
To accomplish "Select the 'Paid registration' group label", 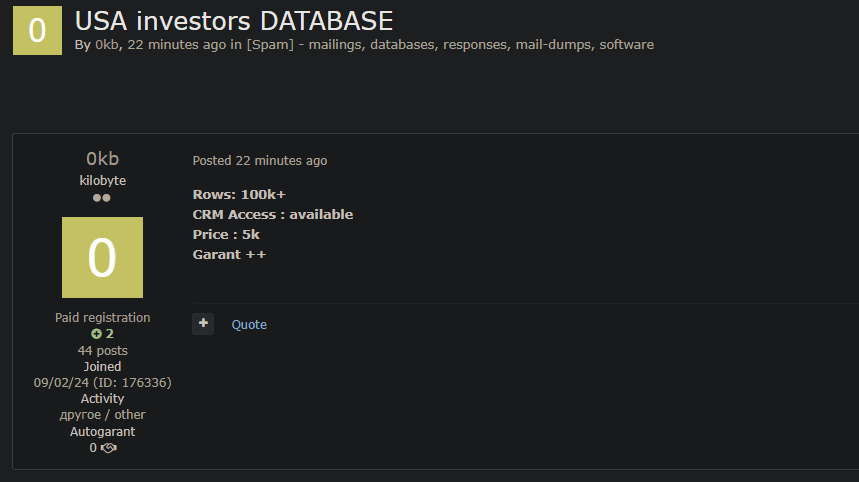I will point(102,318).
